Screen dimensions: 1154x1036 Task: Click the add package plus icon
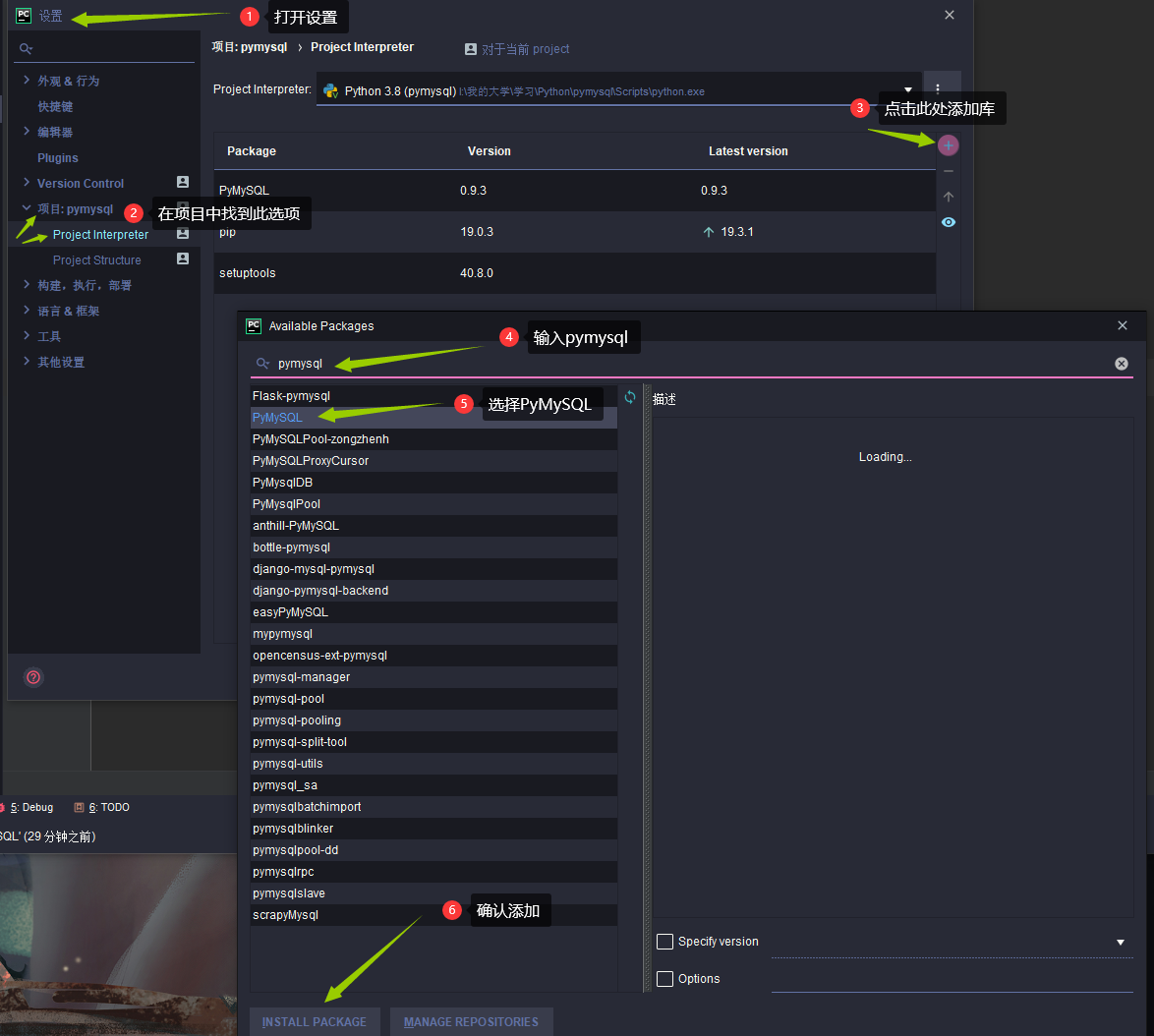pos(948,144)
